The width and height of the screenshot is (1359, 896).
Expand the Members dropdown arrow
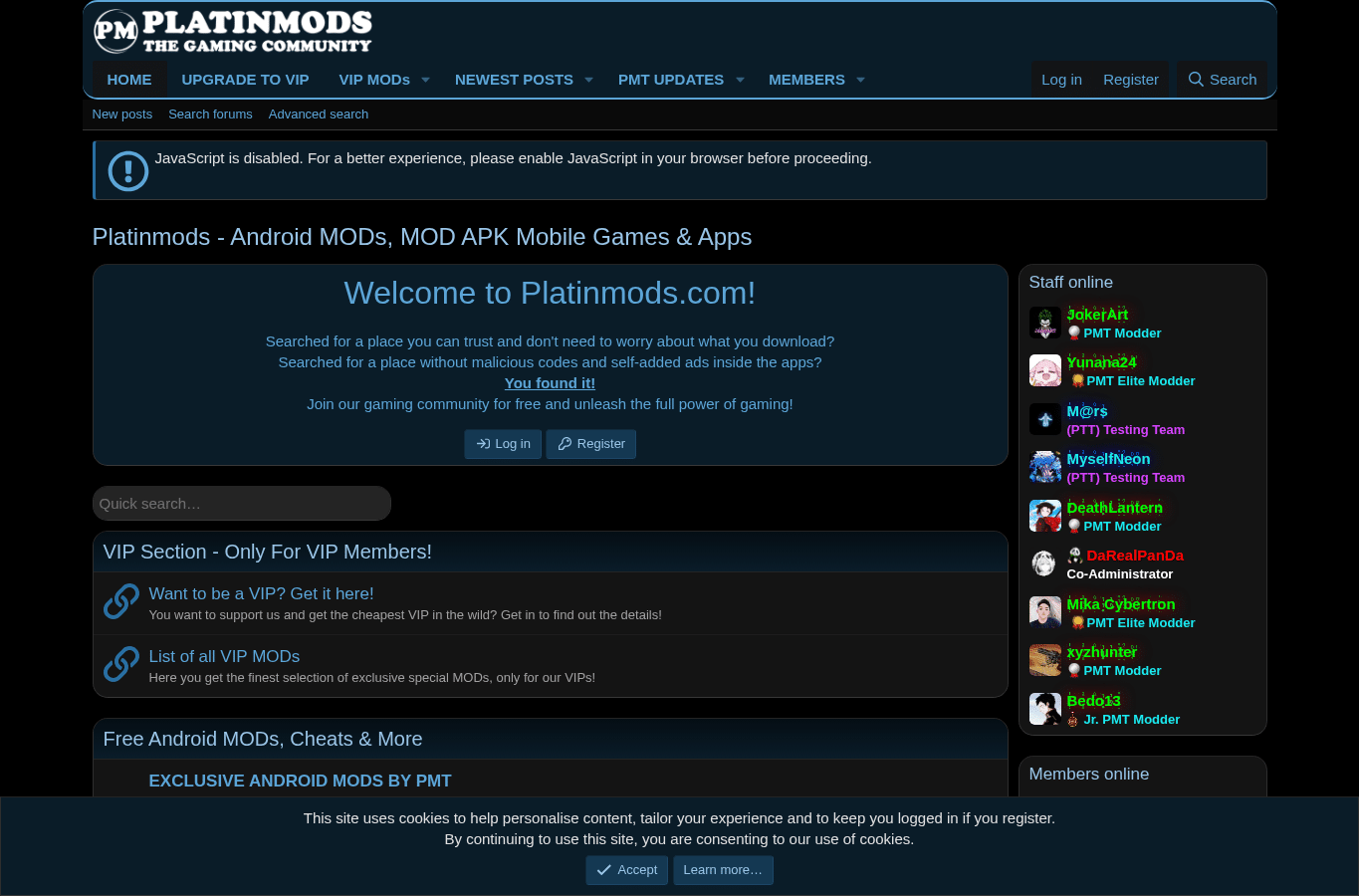(860, 80)
